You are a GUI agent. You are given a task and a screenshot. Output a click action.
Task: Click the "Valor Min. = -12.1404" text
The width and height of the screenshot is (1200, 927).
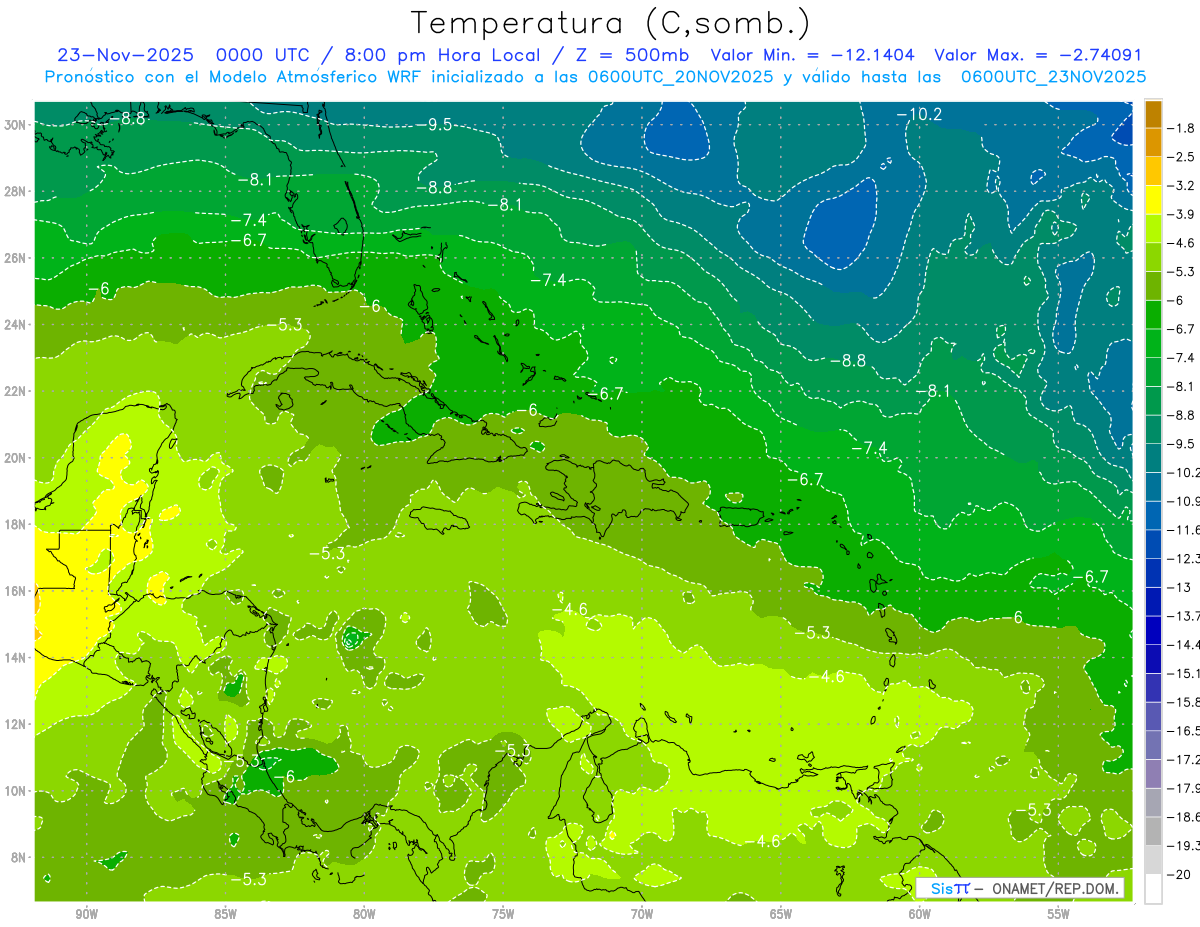[x=813, y=55]
